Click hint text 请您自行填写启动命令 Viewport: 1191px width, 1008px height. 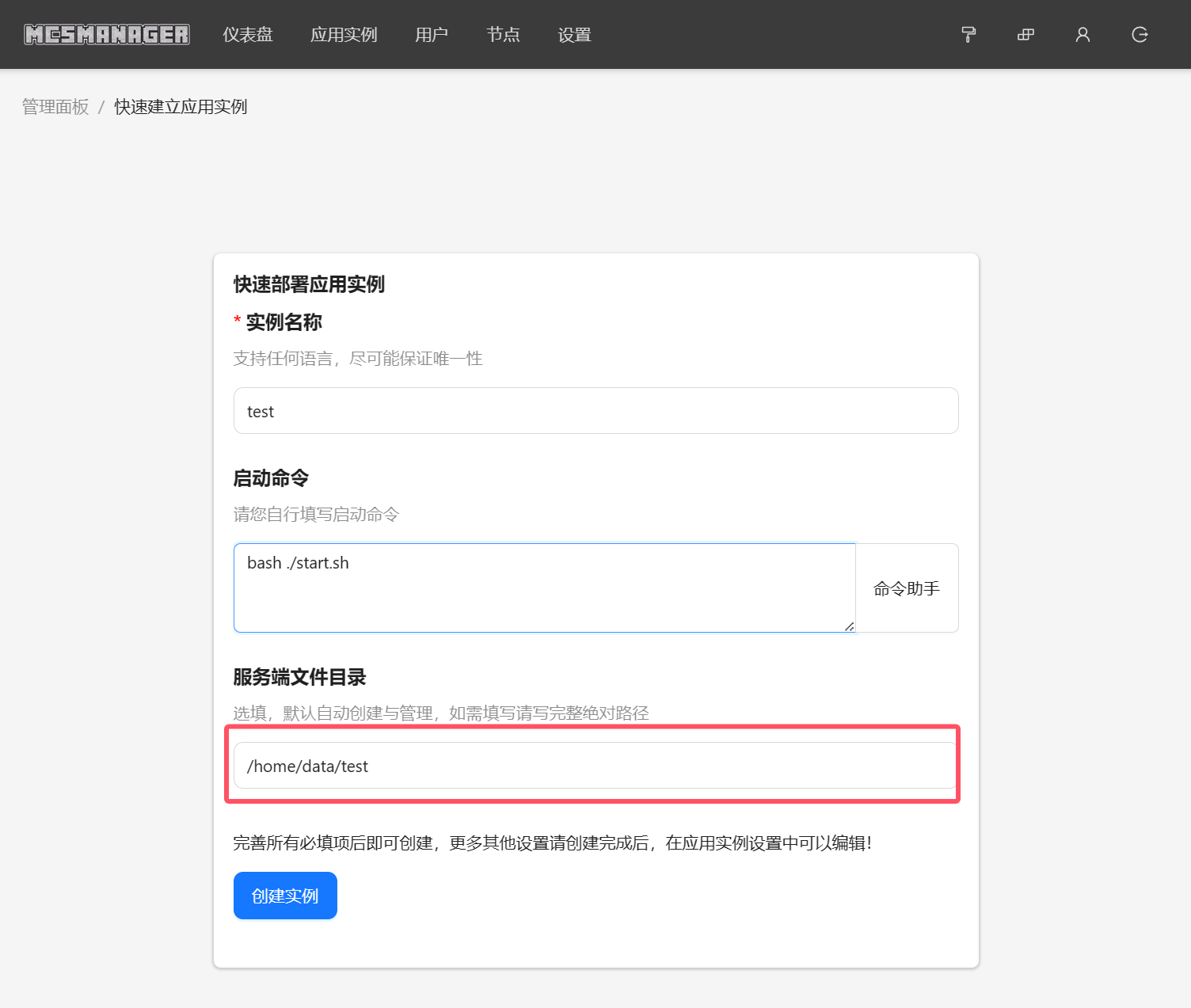pos(316,515)
